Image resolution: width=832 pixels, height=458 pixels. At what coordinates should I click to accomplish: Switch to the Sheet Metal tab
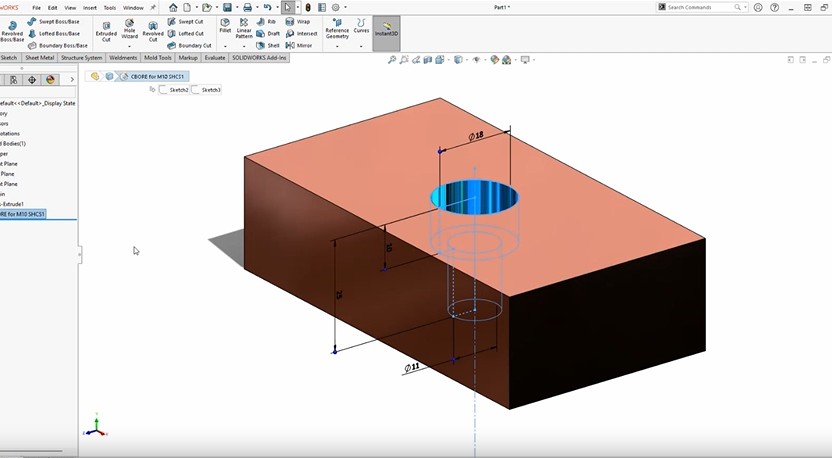40,58
